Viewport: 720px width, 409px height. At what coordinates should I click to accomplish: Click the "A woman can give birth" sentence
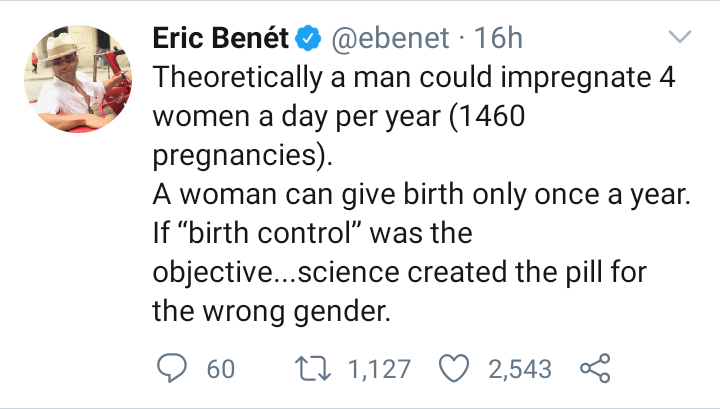coord(421,196)
